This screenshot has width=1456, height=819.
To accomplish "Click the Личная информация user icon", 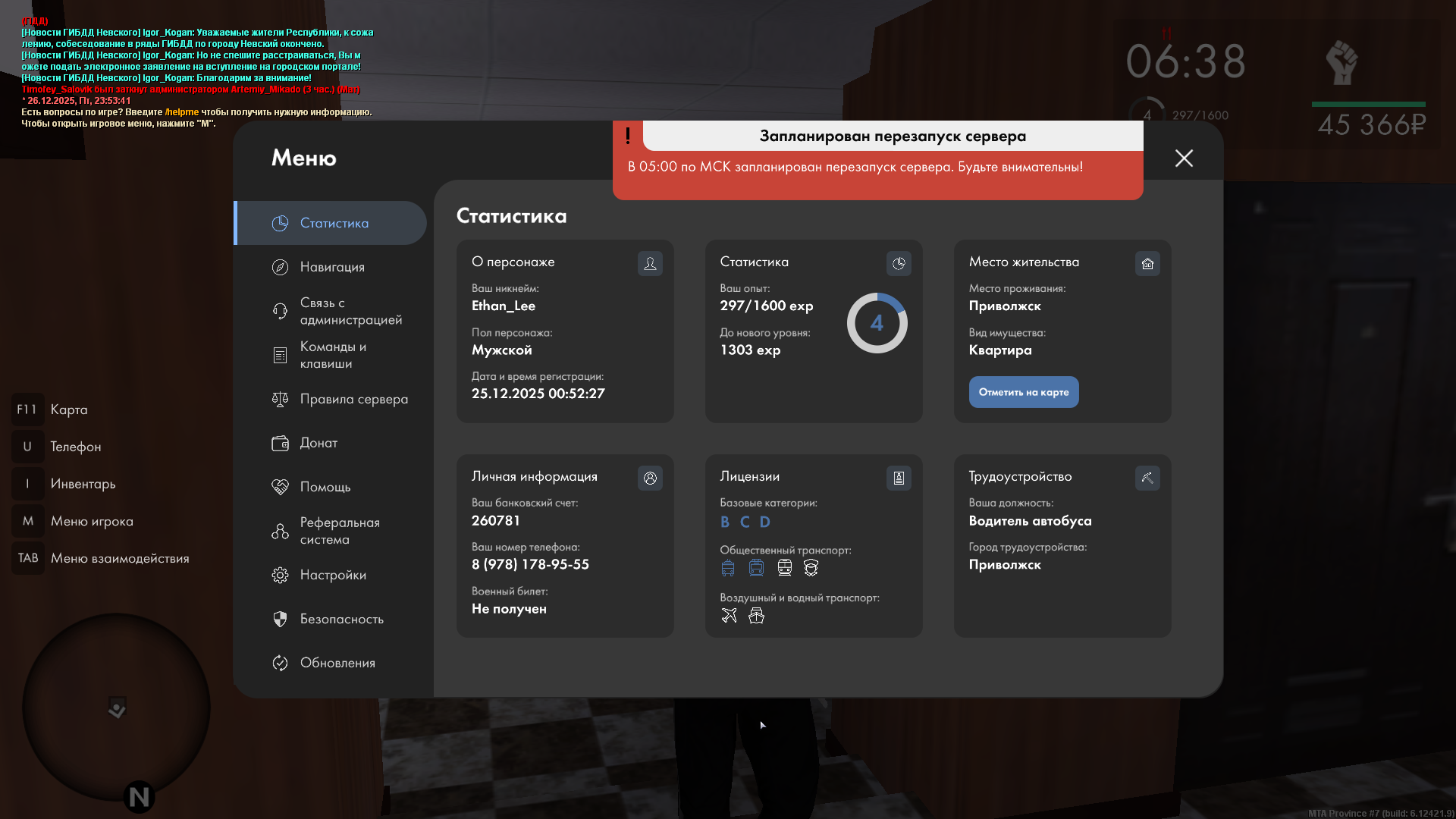I will [x=650, y=478].
